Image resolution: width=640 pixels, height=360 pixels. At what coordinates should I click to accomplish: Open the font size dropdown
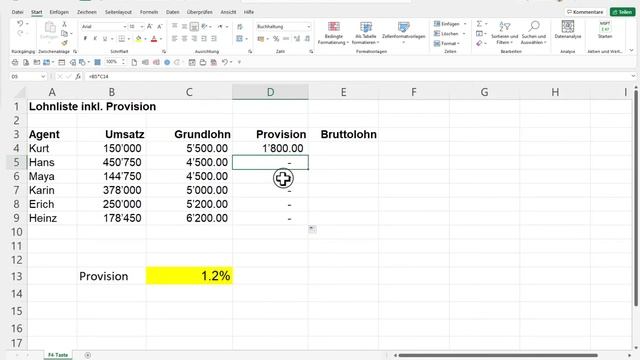[142, 27]
